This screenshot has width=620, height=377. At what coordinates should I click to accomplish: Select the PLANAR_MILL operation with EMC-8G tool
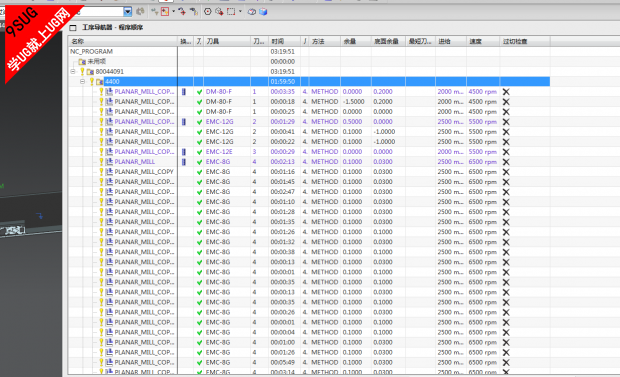click(134, 162)
